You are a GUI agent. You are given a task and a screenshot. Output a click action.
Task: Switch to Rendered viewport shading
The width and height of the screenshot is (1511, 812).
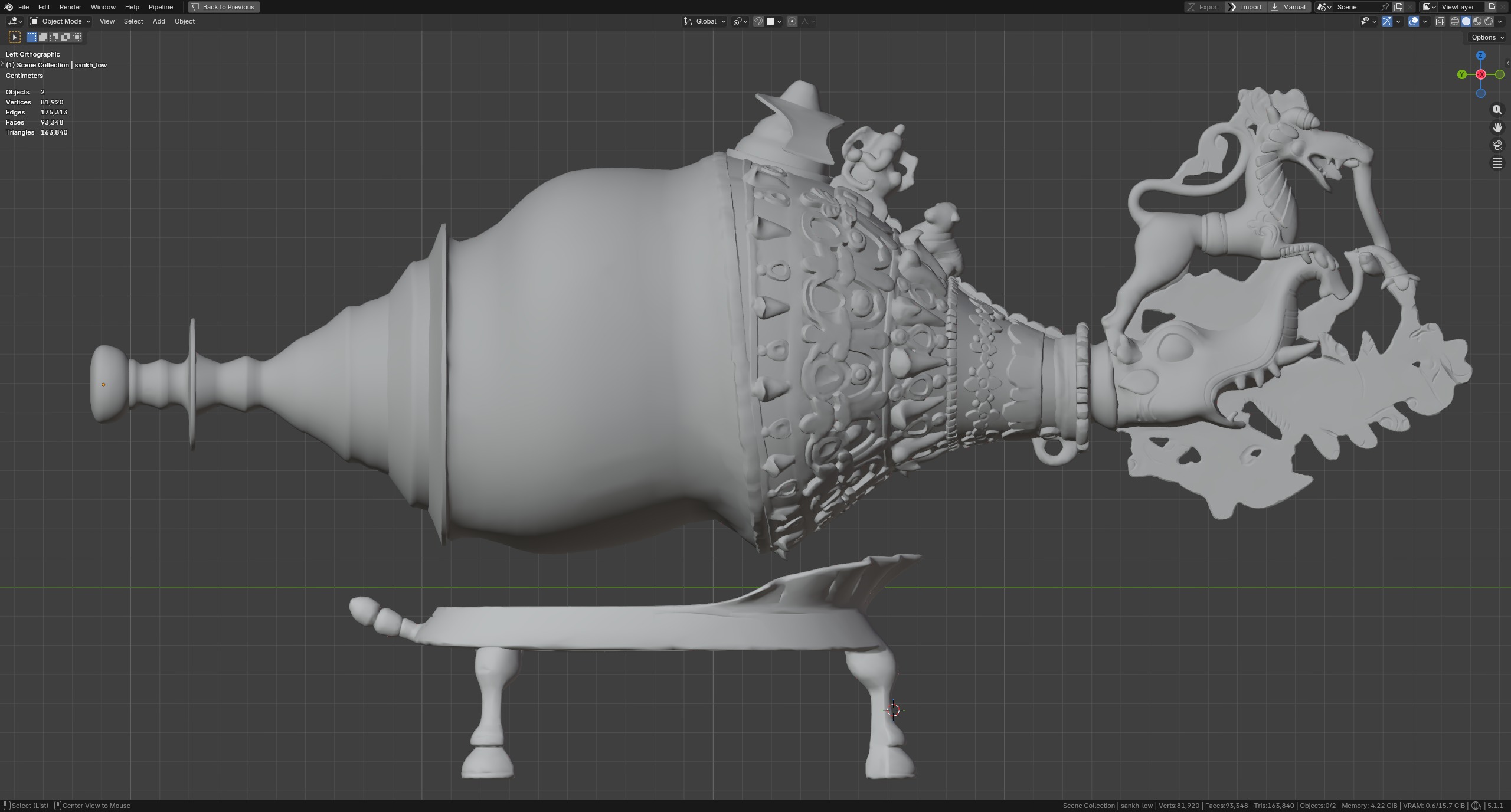pos(1489,21)
